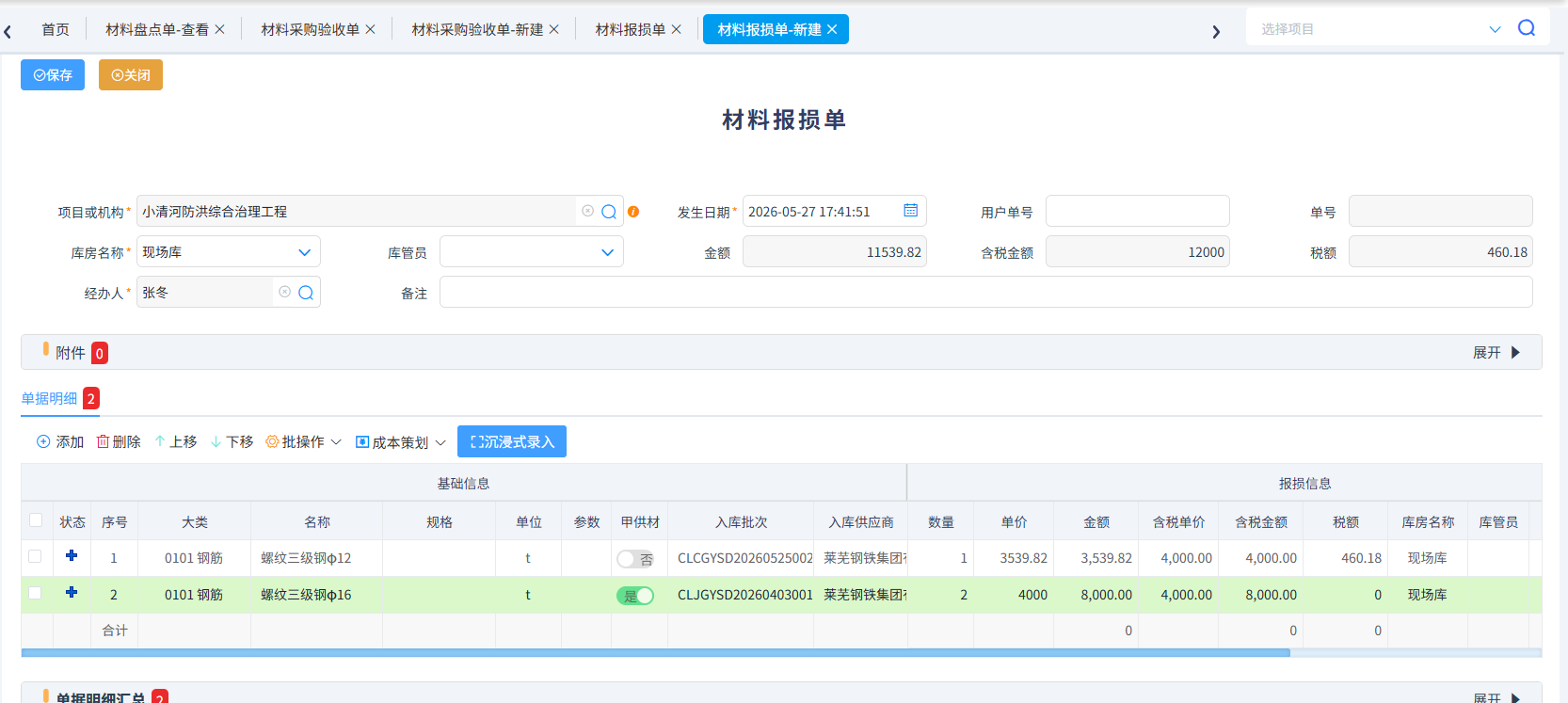
Task: Click the 关闭 button
Action: tap(131, 75)
